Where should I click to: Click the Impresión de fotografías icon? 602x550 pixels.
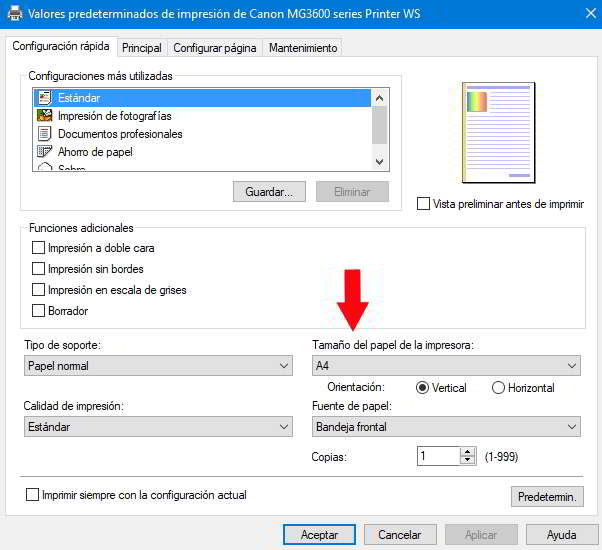coord(45,116)
